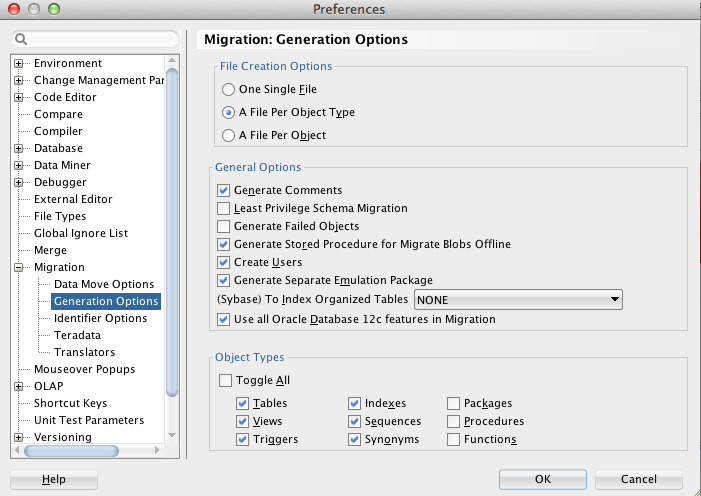Image resolution: width=701 pixels, height=496 pixels.
Task: Expand the Environment tree node
Action: tap(19, 63)
